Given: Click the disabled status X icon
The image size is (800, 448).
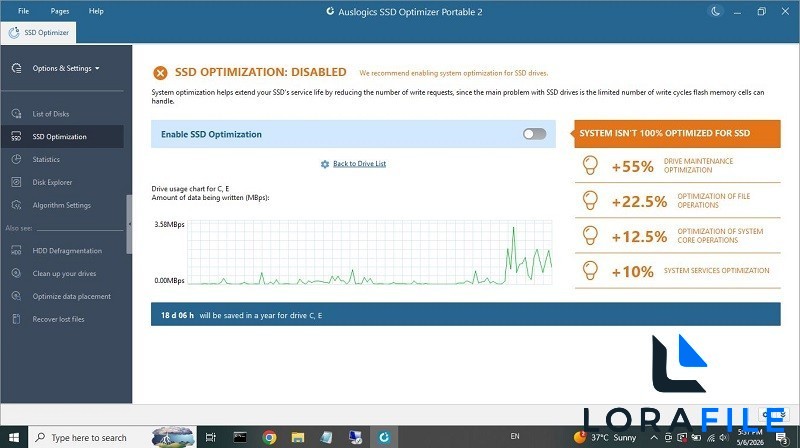Looking at the screenshot, I should pos(160,73).
